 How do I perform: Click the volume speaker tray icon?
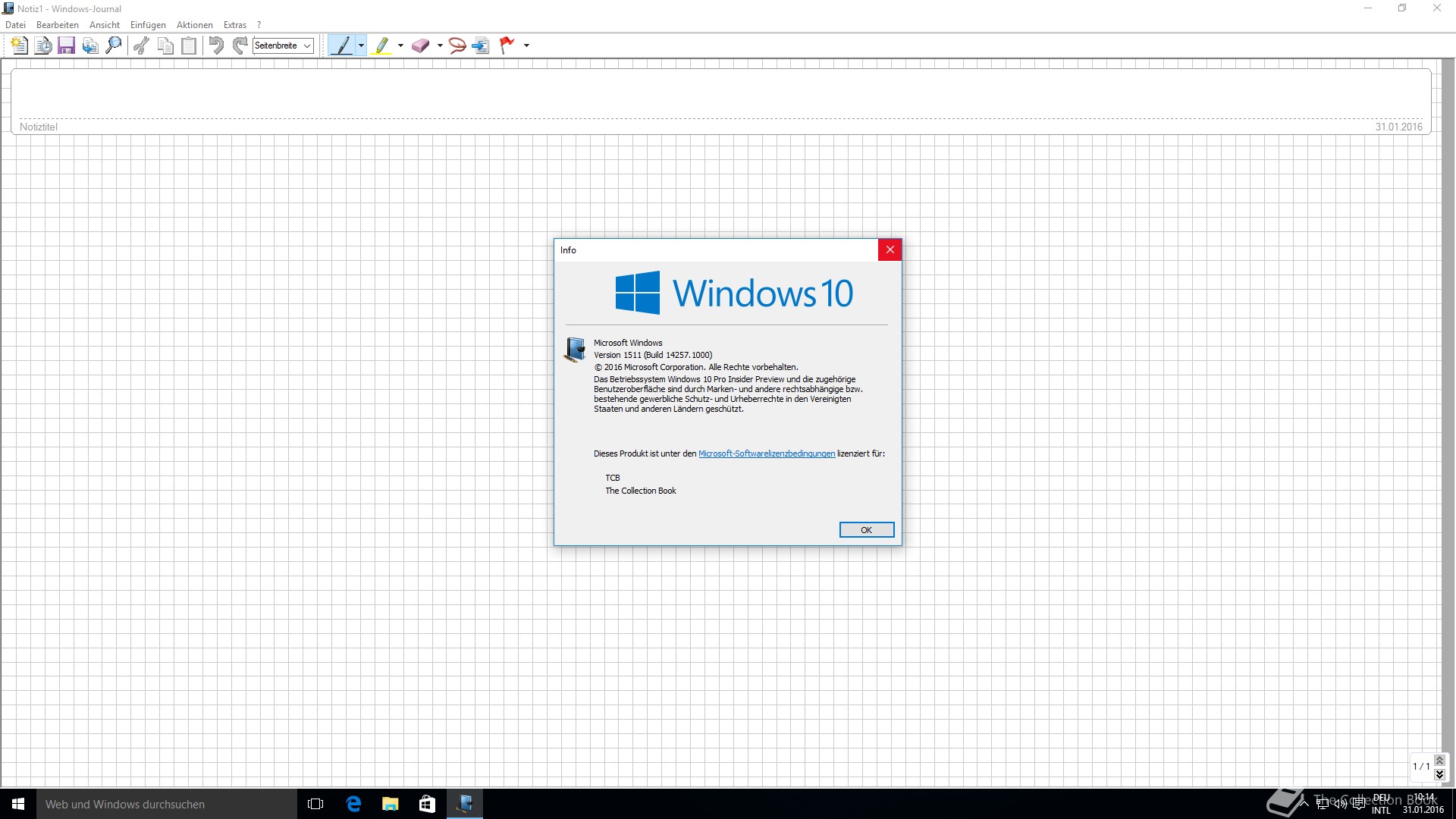coord(1341,804)
